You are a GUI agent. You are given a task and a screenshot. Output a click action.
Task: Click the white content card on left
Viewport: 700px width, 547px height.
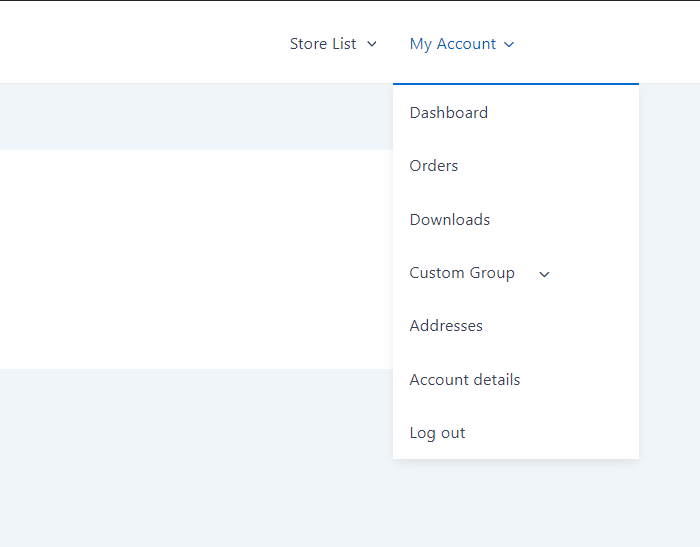(196, 259)
